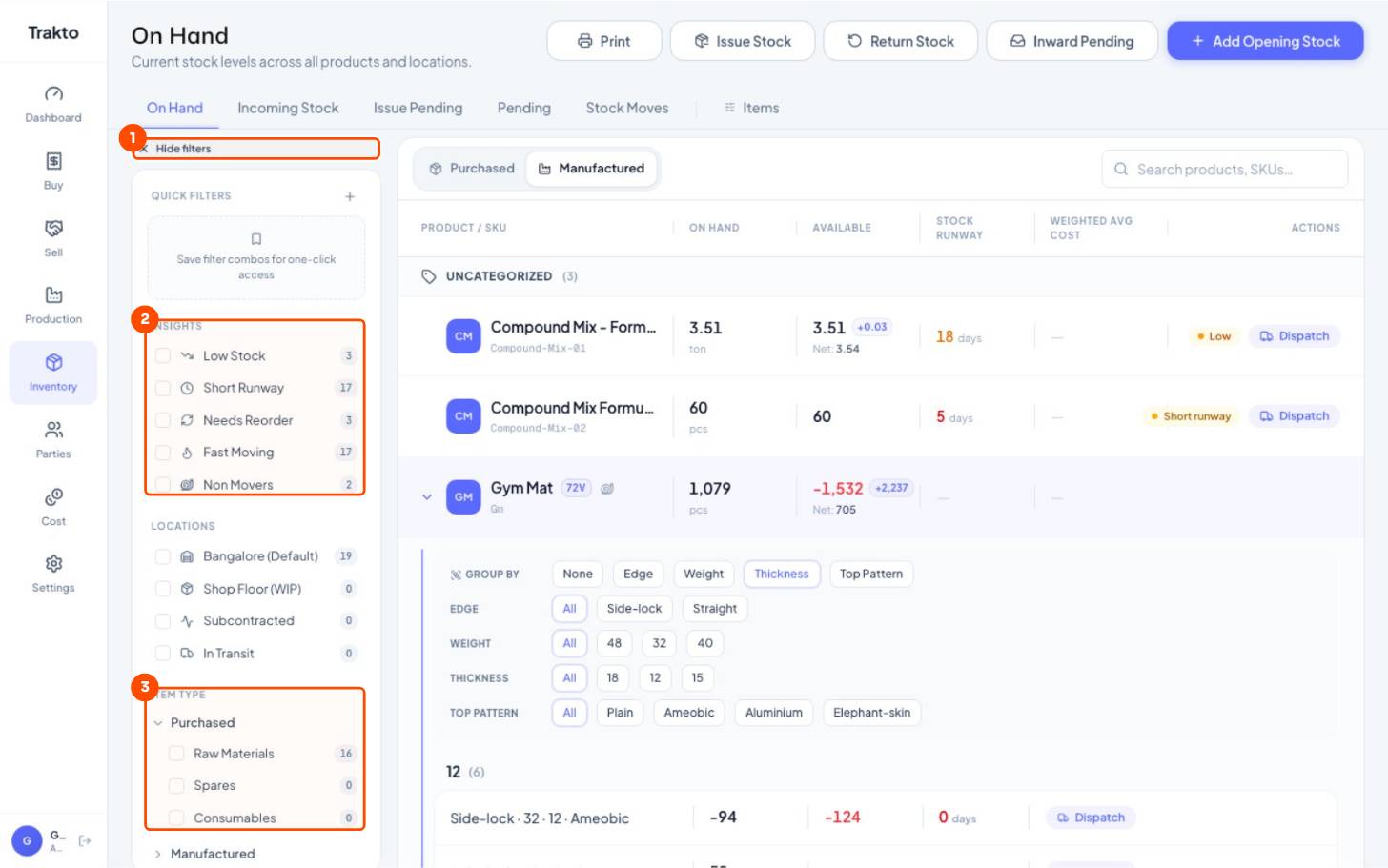
Task: Tick the Shop Floor (WIP) checkbox
Action: [163, 589]
